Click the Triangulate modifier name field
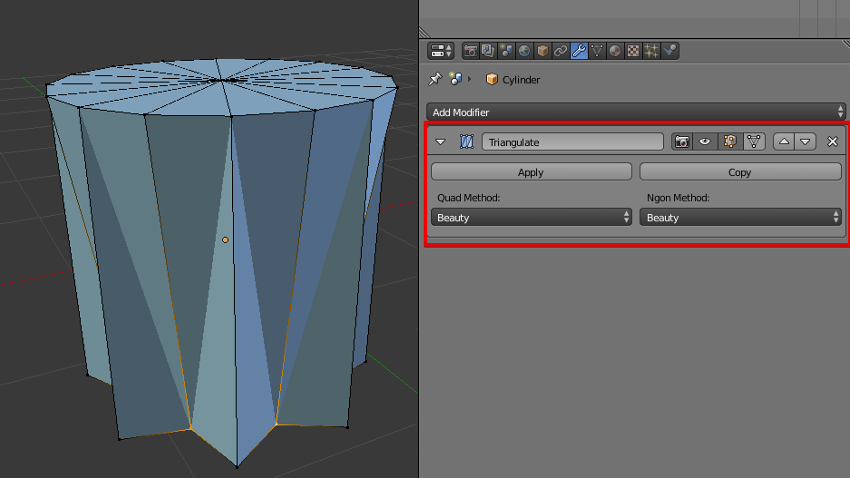This screenshot has width=850, height=478. pyautogui.click(x=572, y=142)
